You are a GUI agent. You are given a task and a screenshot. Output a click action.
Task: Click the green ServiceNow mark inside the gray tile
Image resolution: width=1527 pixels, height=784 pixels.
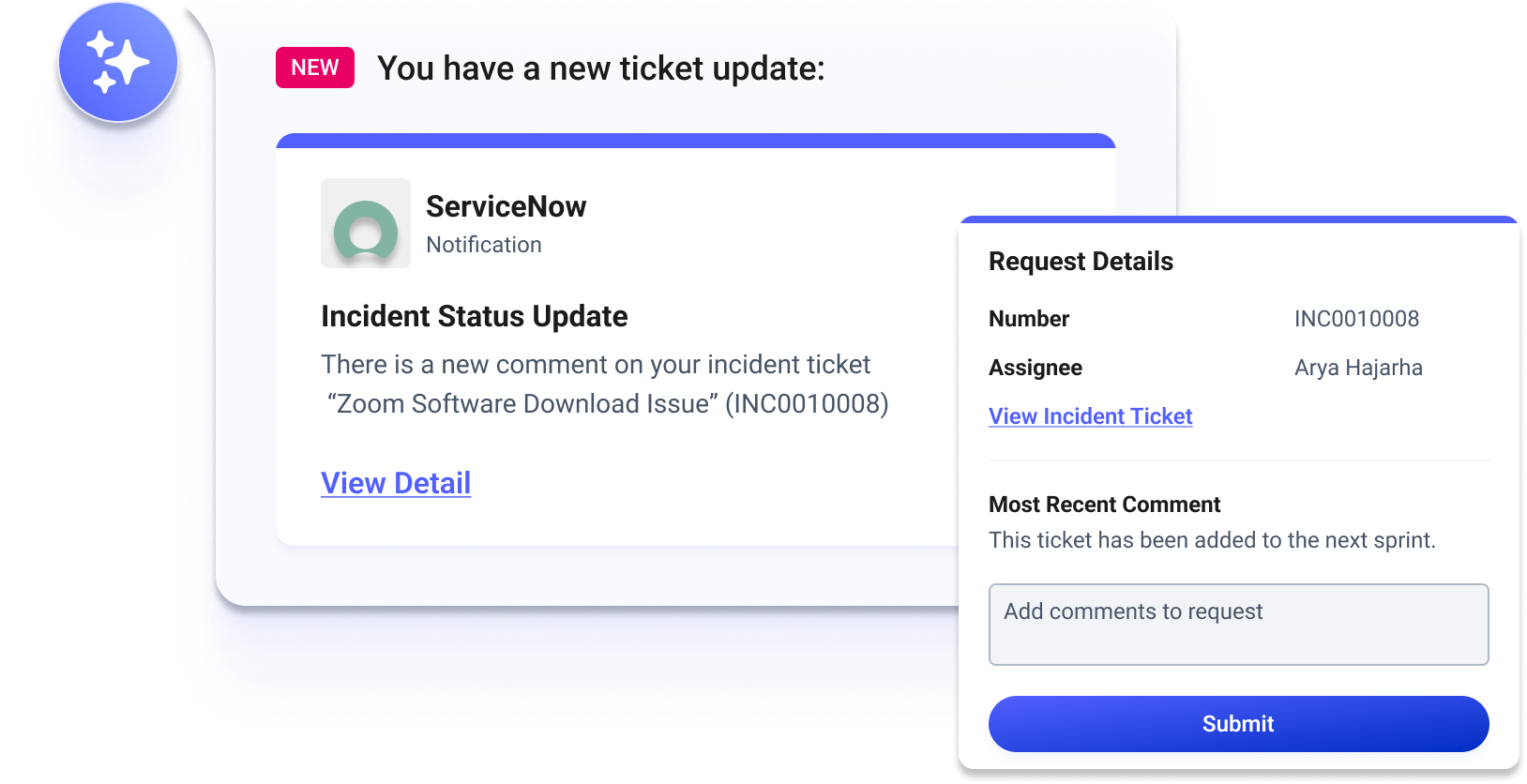click(x=365, y=225)
